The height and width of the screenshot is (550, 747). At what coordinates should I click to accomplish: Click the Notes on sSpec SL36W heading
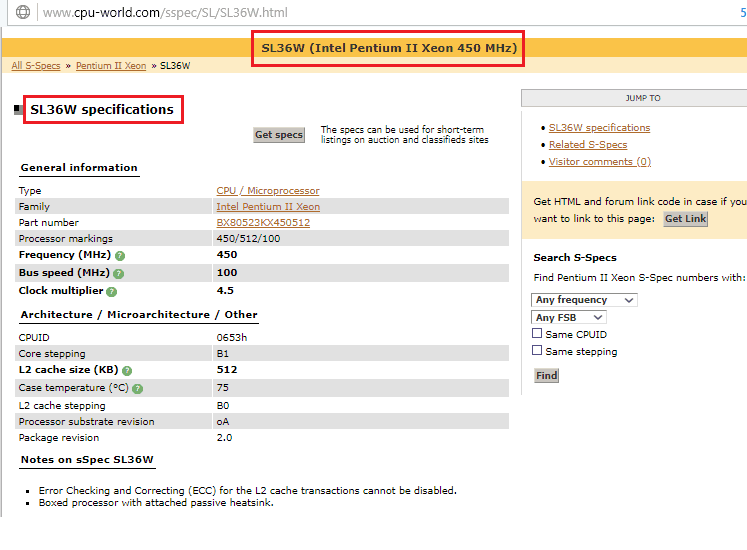[x=87, y=460]
